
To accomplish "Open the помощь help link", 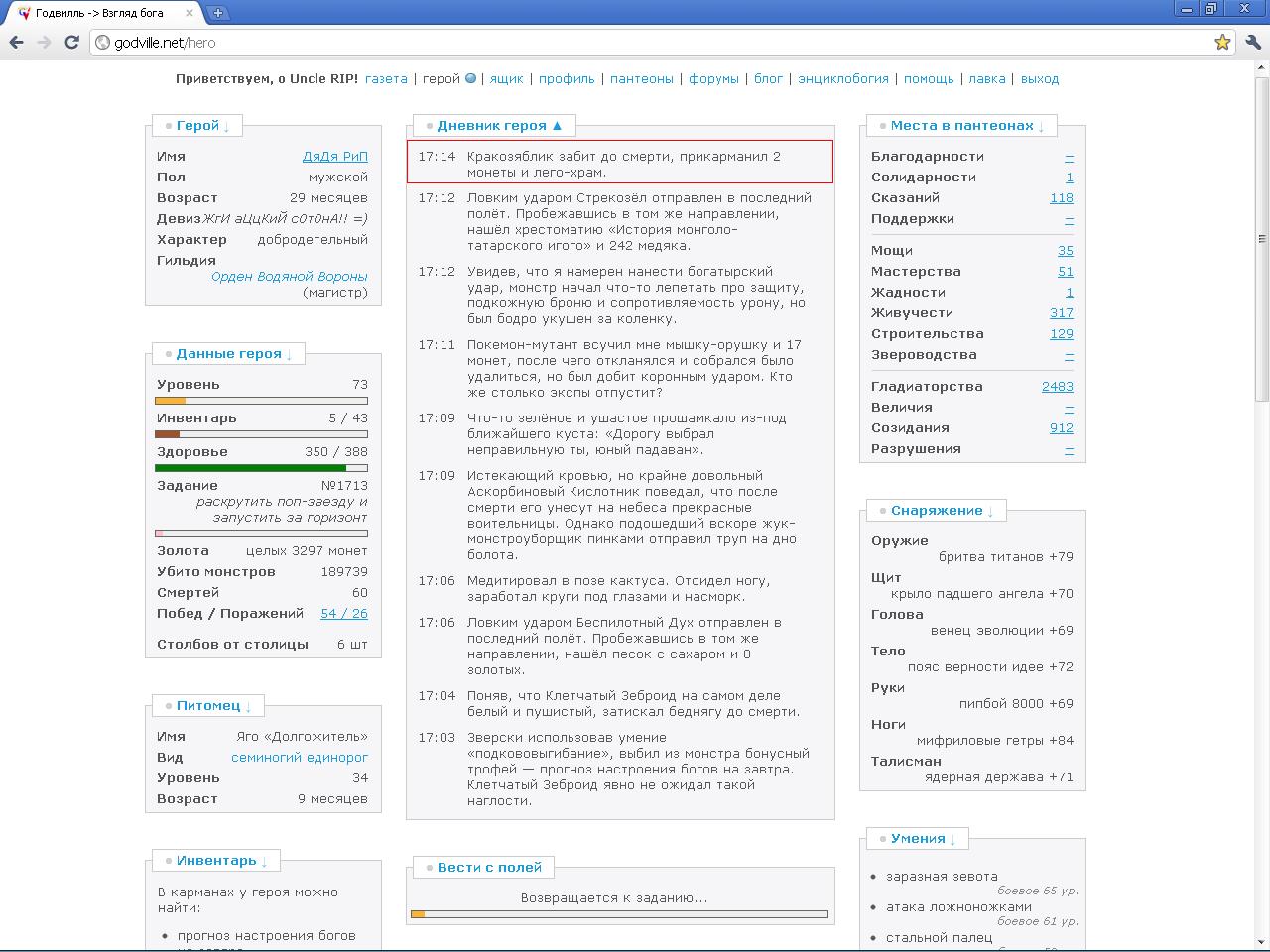I will pyautogui.click(x=929, y=79).
